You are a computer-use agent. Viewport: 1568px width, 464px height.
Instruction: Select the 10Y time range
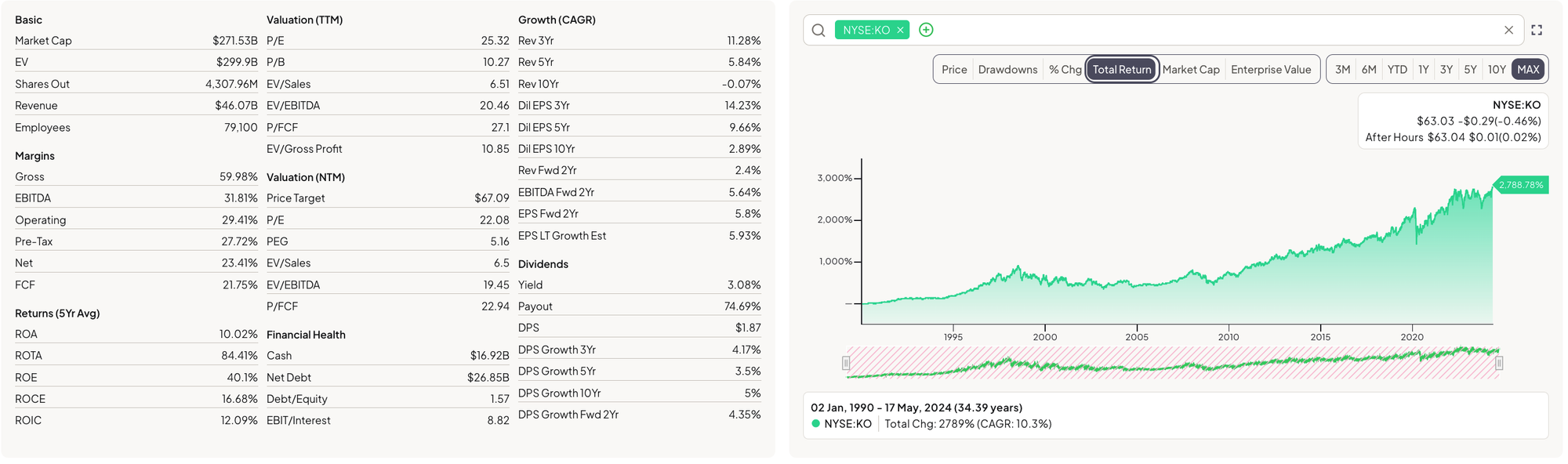tap(1497, 70)
